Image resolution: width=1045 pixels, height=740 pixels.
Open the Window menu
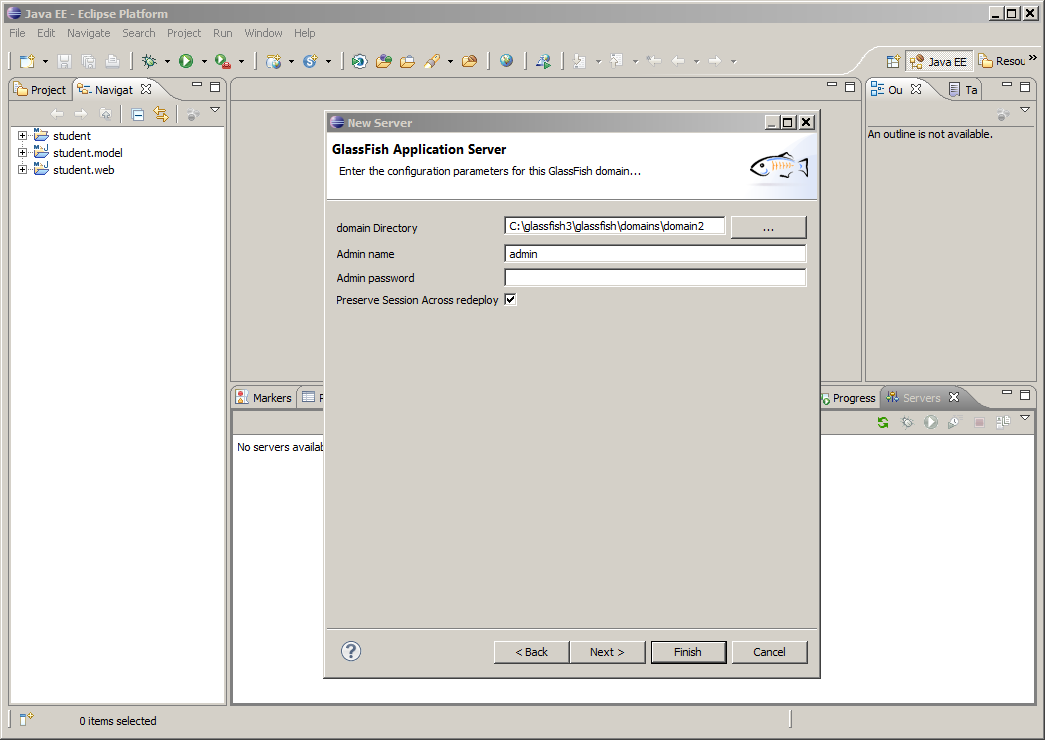[x=263, y=33]
